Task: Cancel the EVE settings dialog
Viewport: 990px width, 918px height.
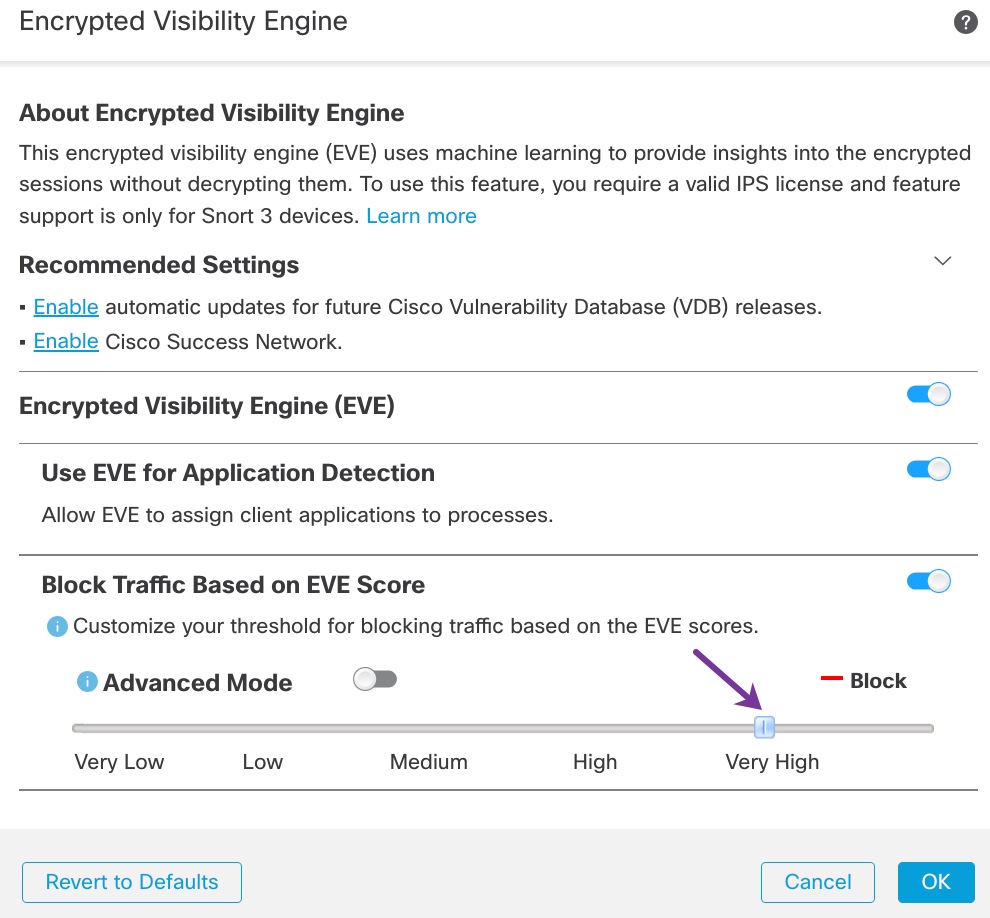Action: (817, 882)
